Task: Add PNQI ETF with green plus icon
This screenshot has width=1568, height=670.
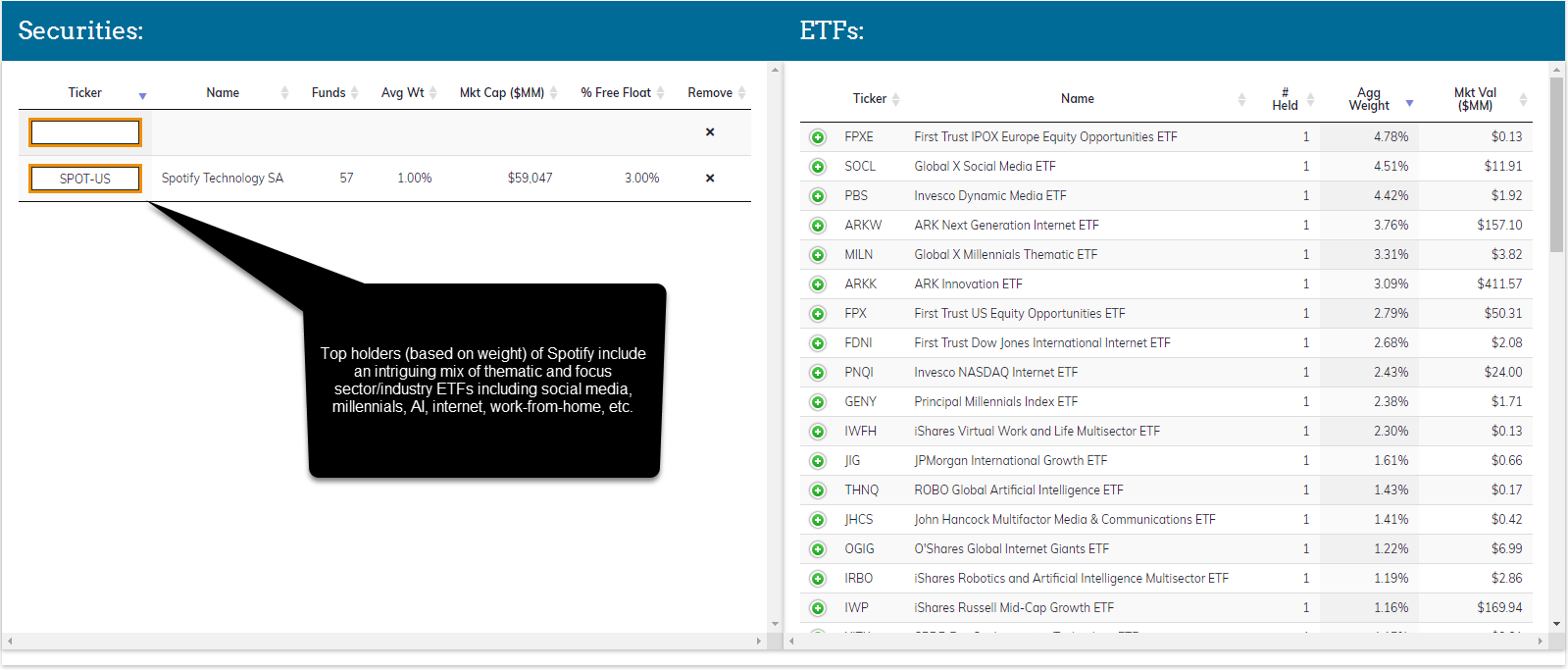Action: [x=818, y=373]
